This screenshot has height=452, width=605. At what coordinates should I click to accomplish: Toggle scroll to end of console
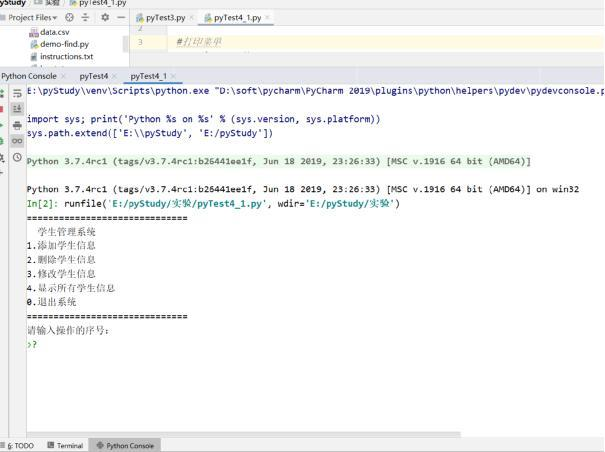point(17,109)
